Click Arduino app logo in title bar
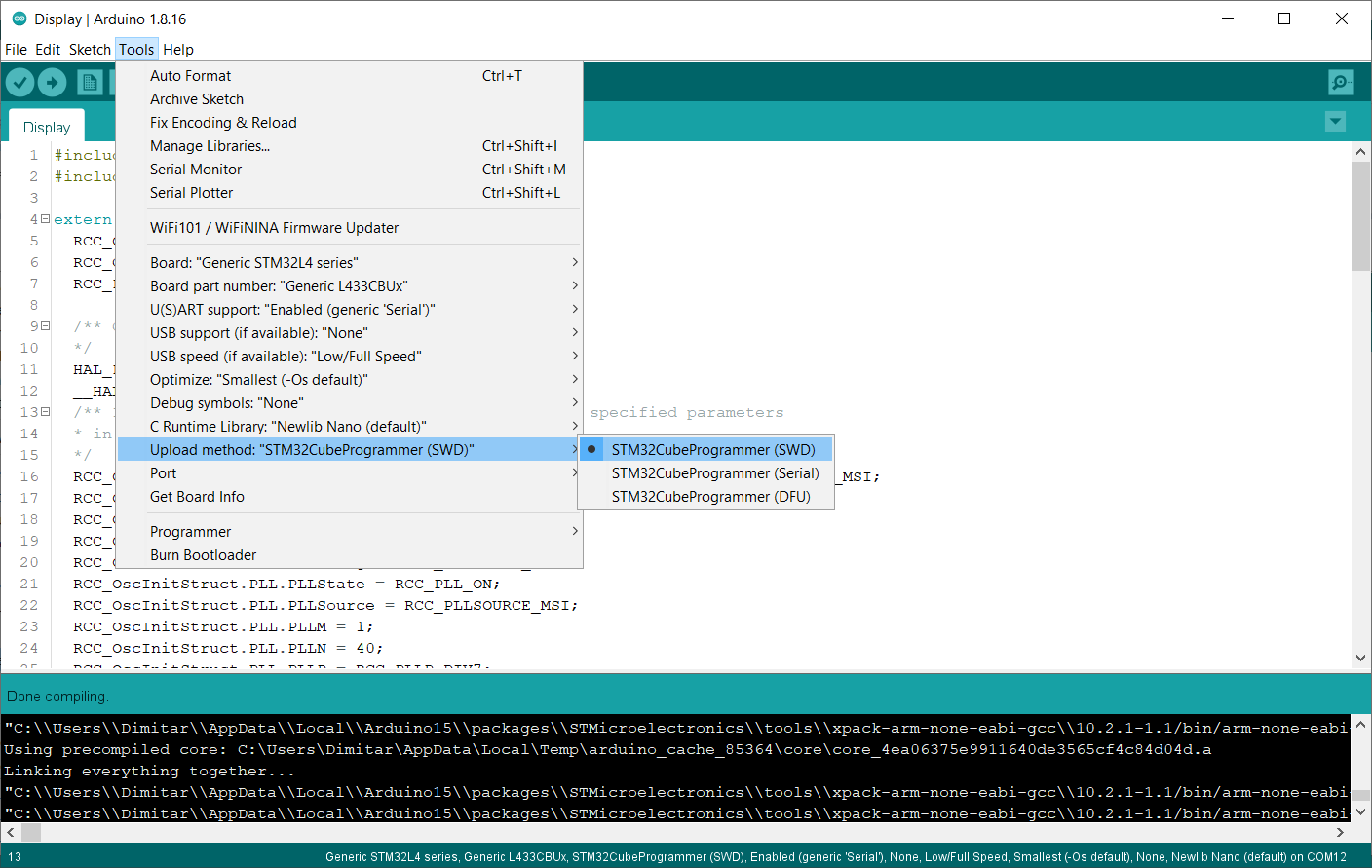The height and width of the screenshot is (868, 1372). pyautogui.click(x=19, y=19)
